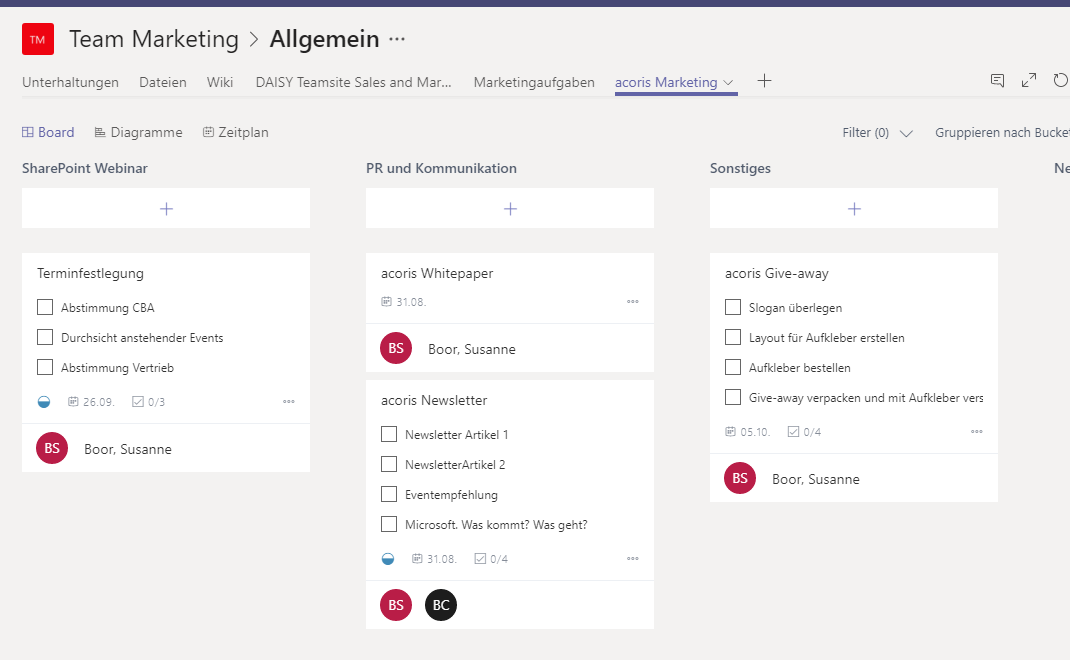Open acoris Marketing tab chevron menu
Image resolution: width=1070 pixels, height=660 pixels.
tap(728, 83)
